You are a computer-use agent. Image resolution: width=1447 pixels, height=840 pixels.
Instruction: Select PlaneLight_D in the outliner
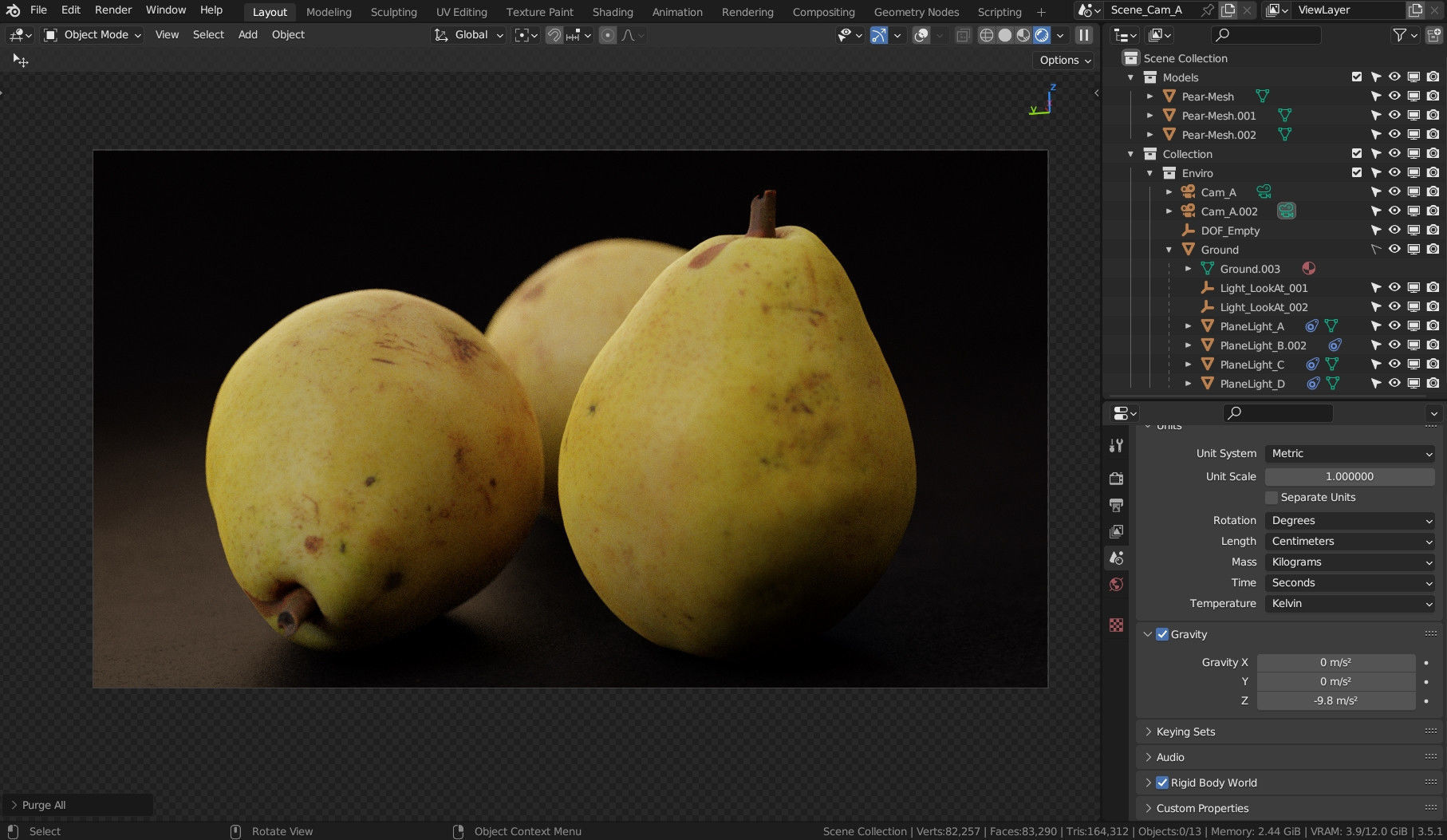click(1252, 384)
